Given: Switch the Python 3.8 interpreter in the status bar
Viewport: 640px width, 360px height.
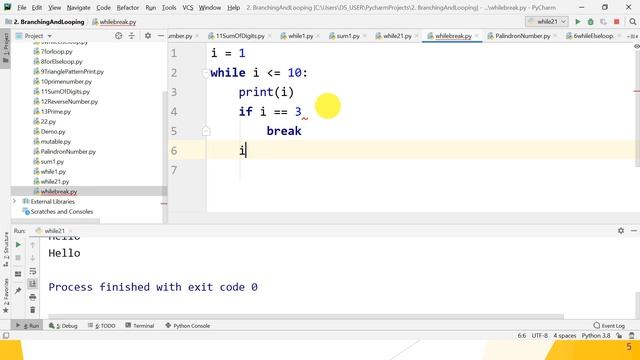Looking at the screenshot, I should click(x=596, y=336).
